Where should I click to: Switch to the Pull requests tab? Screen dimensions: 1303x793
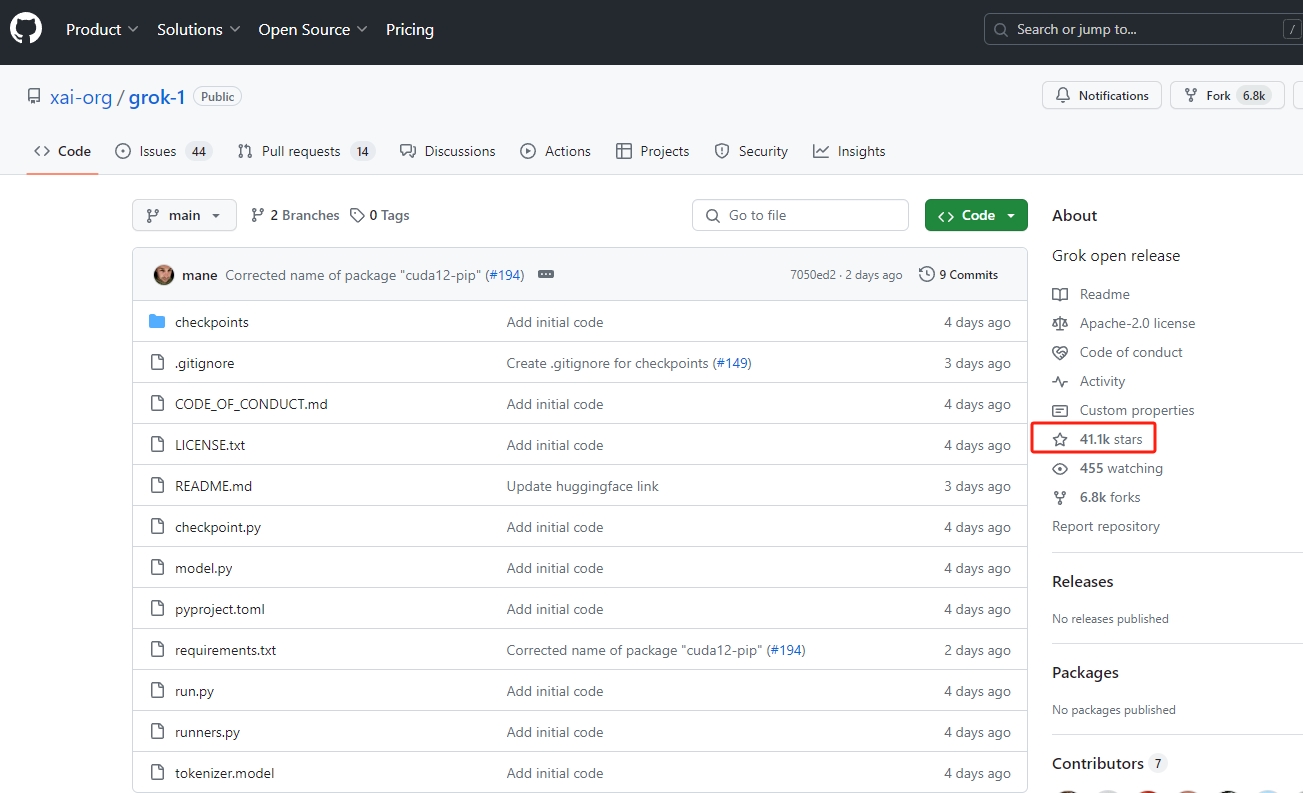click(305, 151)
